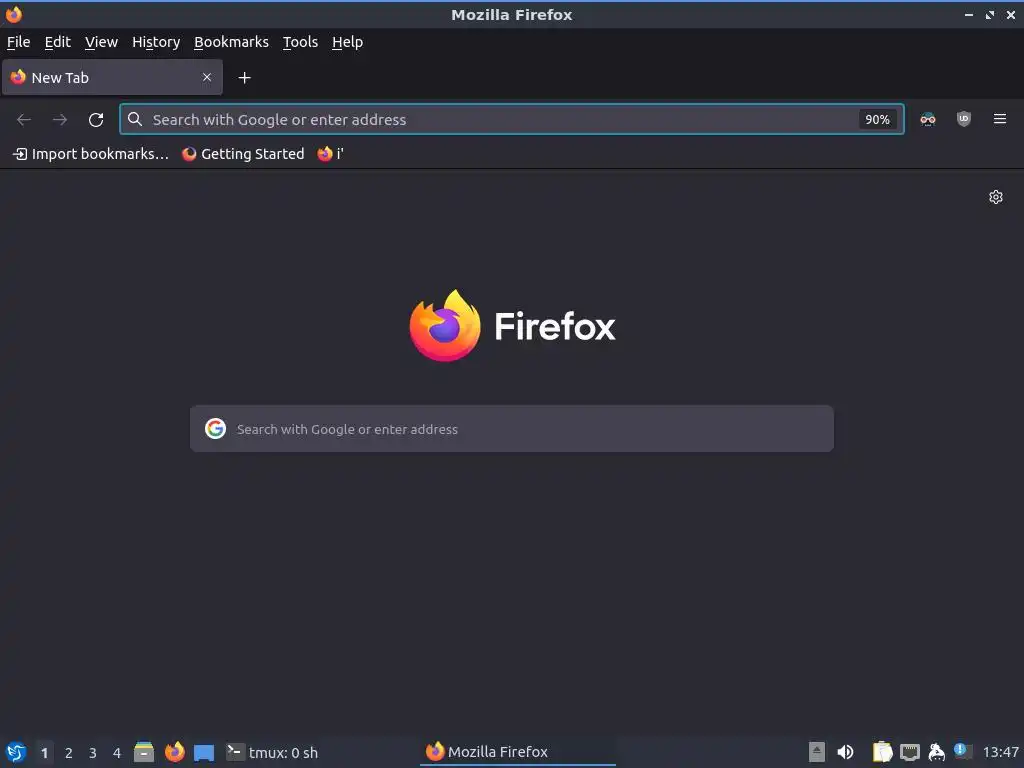Click the glasses extension icon in toolbar

pyautogui.click(x=927, y=119)
